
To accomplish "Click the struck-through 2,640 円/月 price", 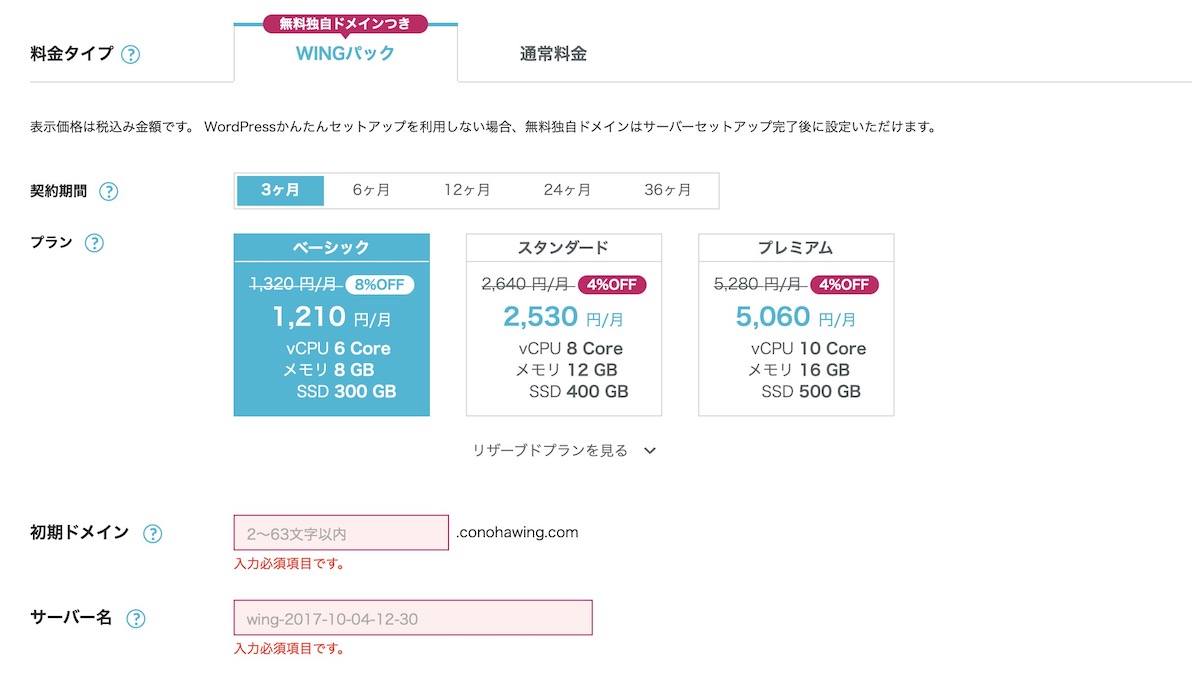I will pyautogui.click(x=526, y=284).
